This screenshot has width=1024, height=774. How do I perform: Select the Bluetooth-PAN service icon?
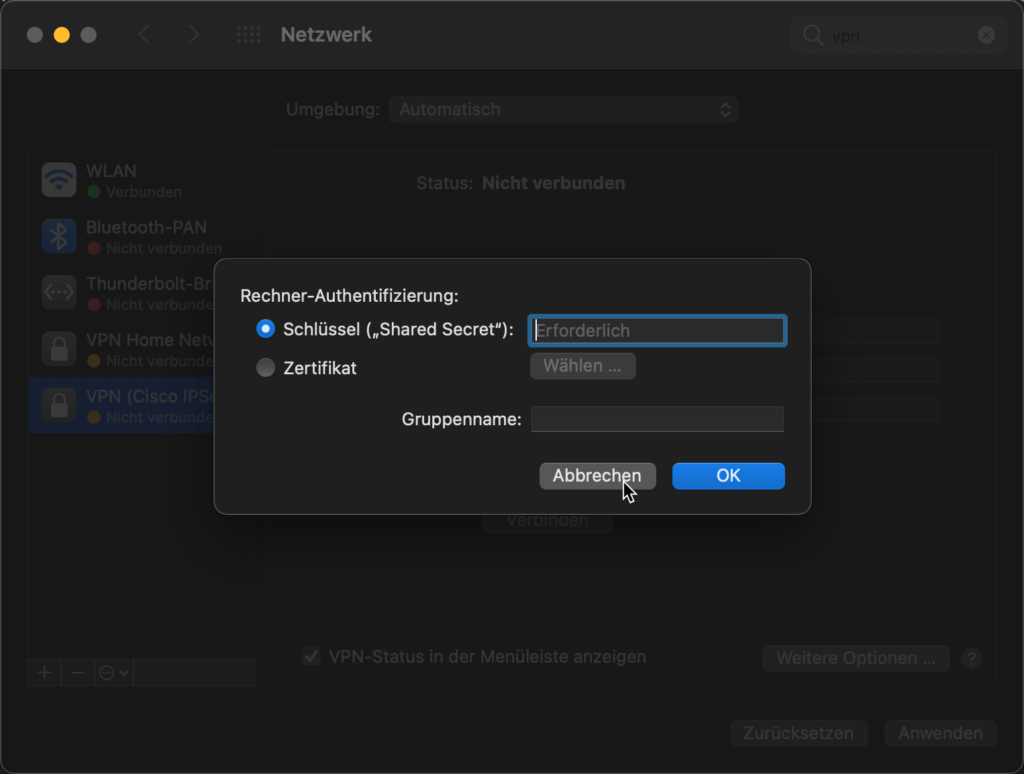coord(59,236)
